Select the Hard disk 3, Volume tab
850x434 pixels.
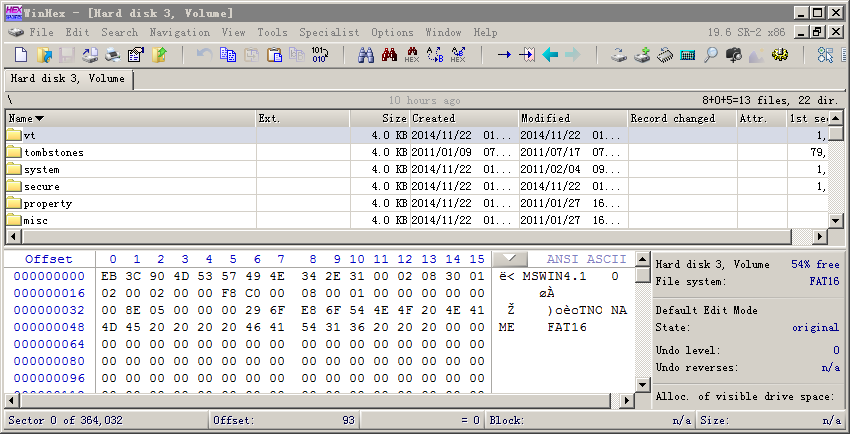point(67,78)
